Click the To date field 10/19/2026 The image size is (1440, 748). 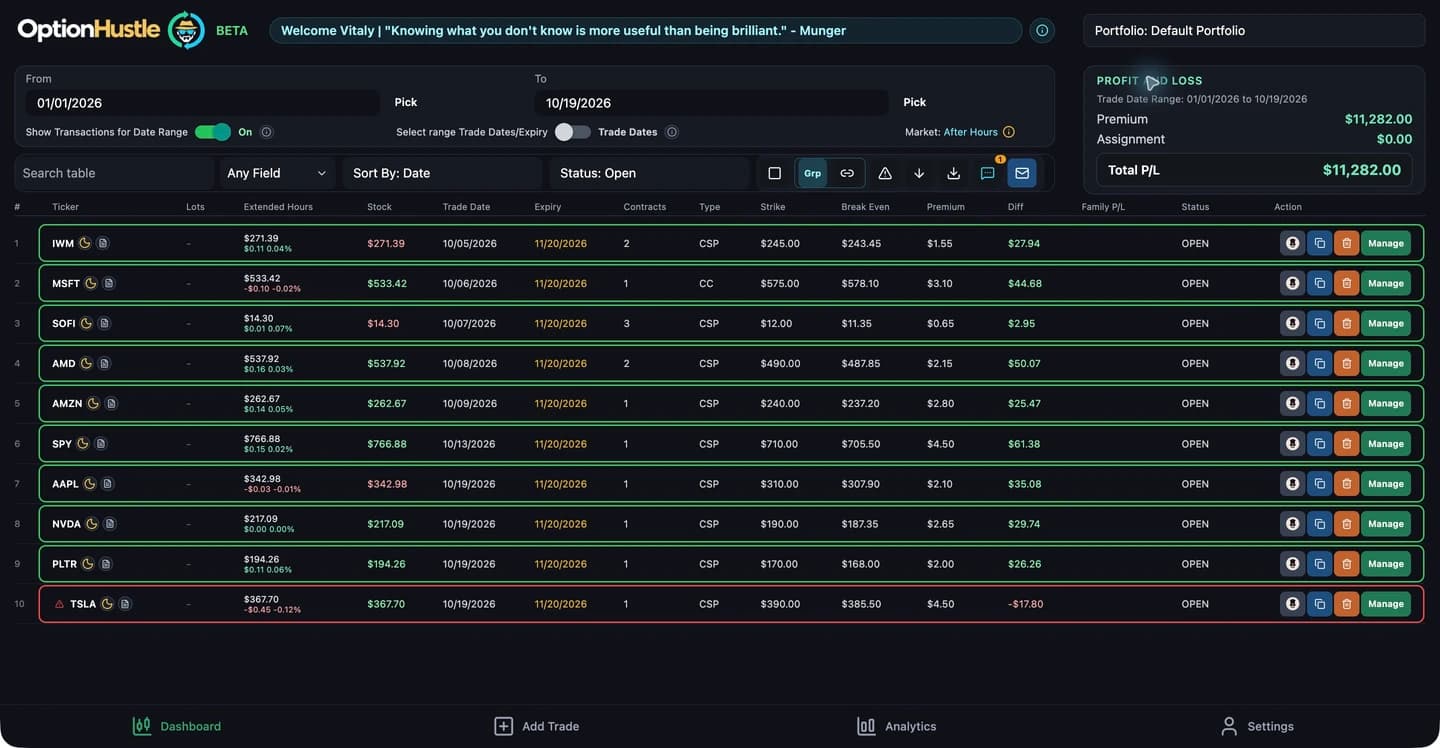(712, 103)
